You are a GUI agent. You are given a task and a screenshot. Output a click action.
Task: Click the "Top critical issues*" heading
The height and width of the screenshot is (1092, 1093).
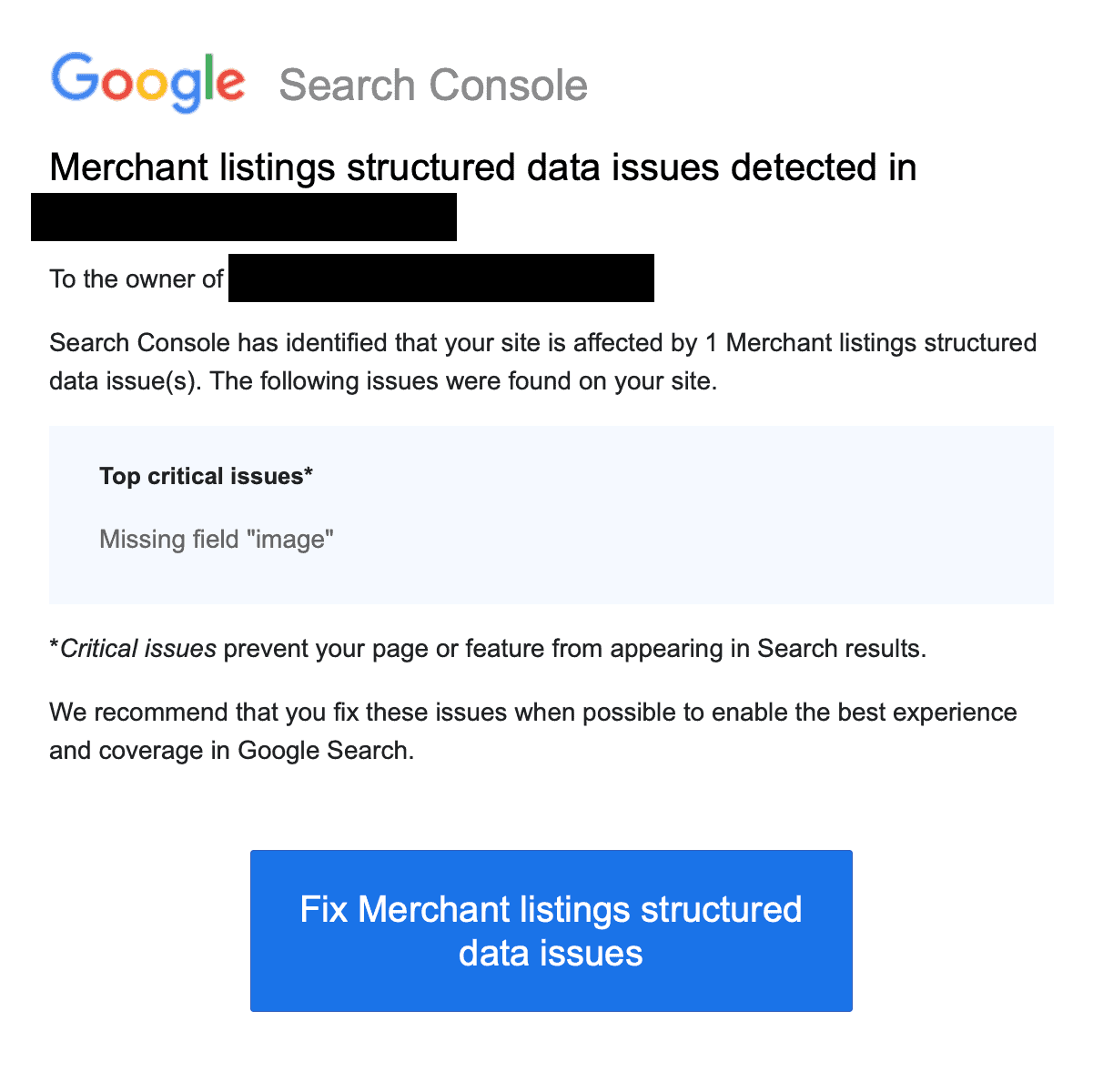pos(206,476)
